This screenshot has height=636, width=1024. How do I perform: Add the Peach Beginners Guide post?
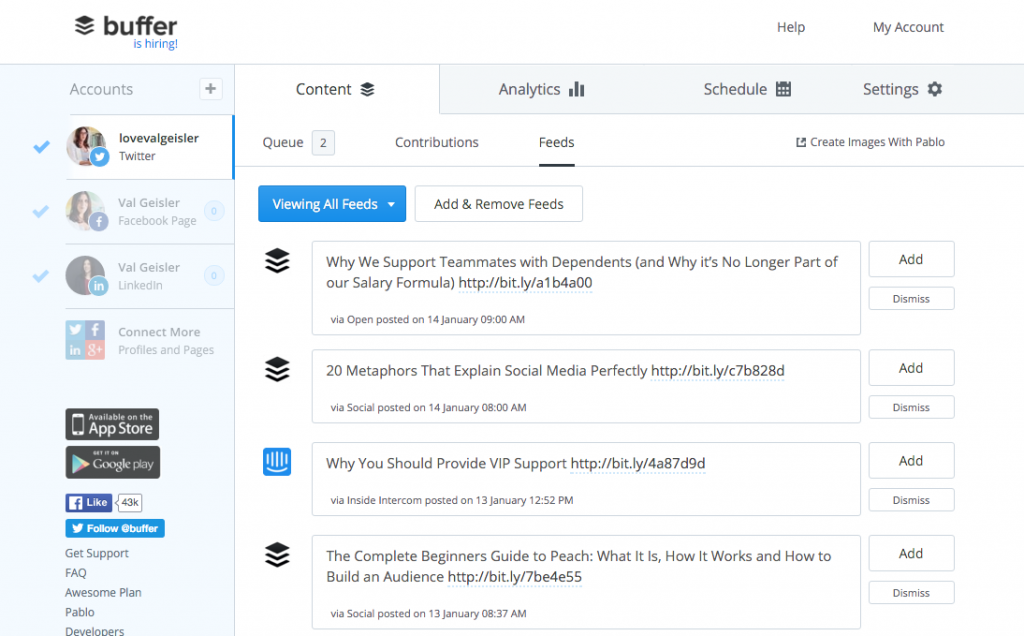coord(911,553)
